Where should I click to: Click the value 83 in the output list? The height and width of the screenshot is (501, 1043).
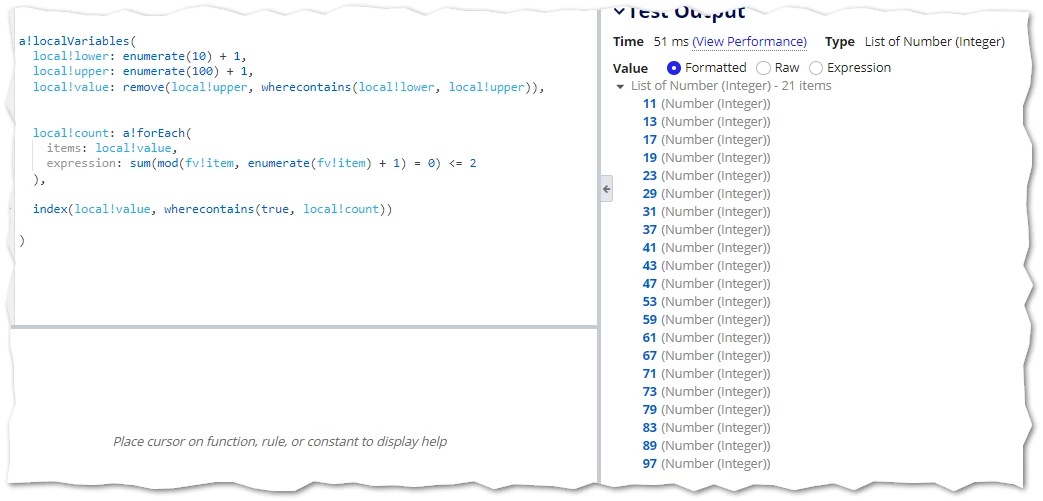click(x=649, y=427)
